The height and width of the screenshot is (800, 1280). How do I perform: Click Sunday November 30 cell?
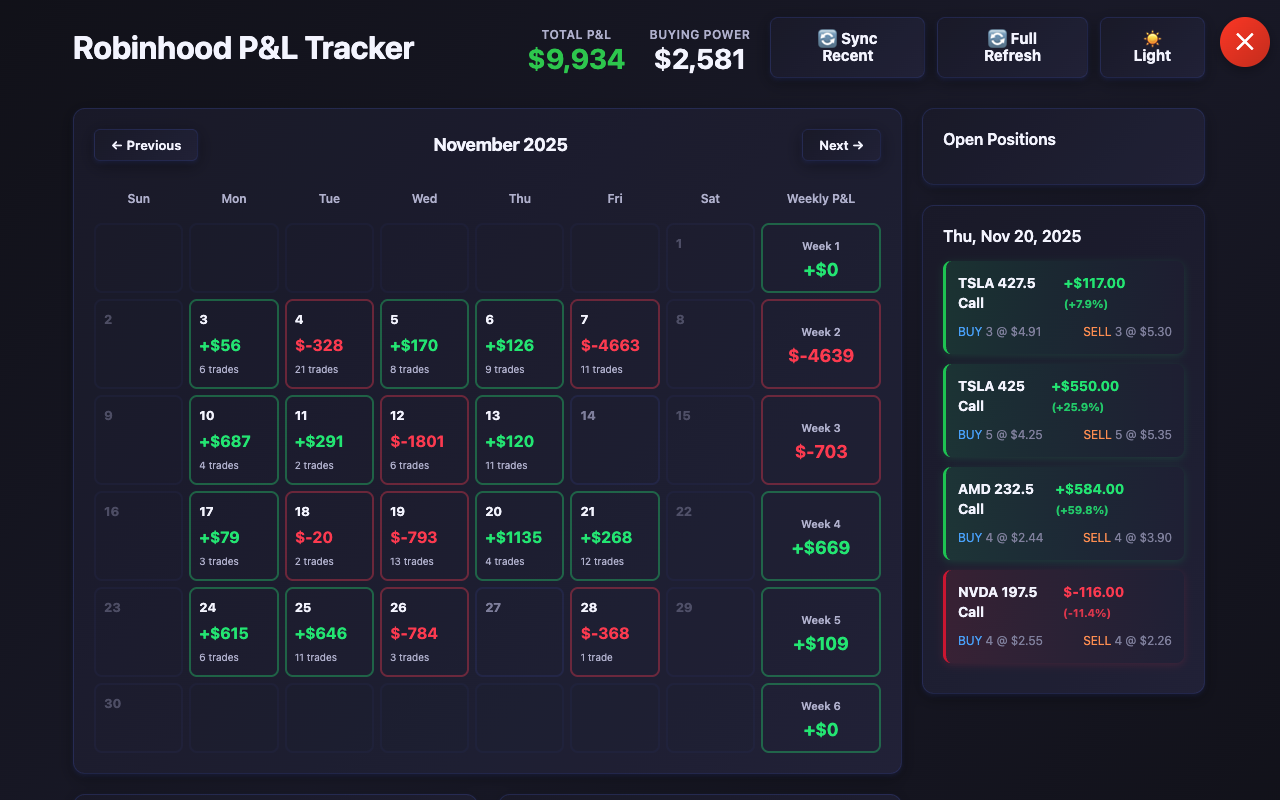[x=139, y=718]
